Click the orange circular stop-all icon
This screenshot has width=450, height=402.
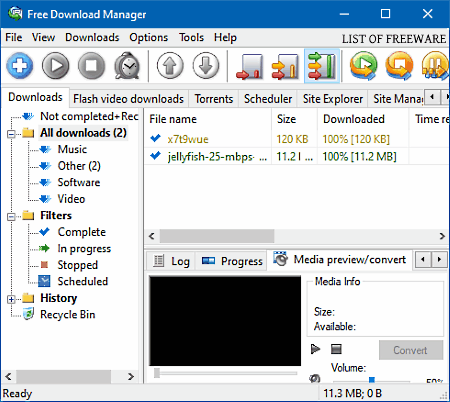pyautogui.click(x=399, y=66)
